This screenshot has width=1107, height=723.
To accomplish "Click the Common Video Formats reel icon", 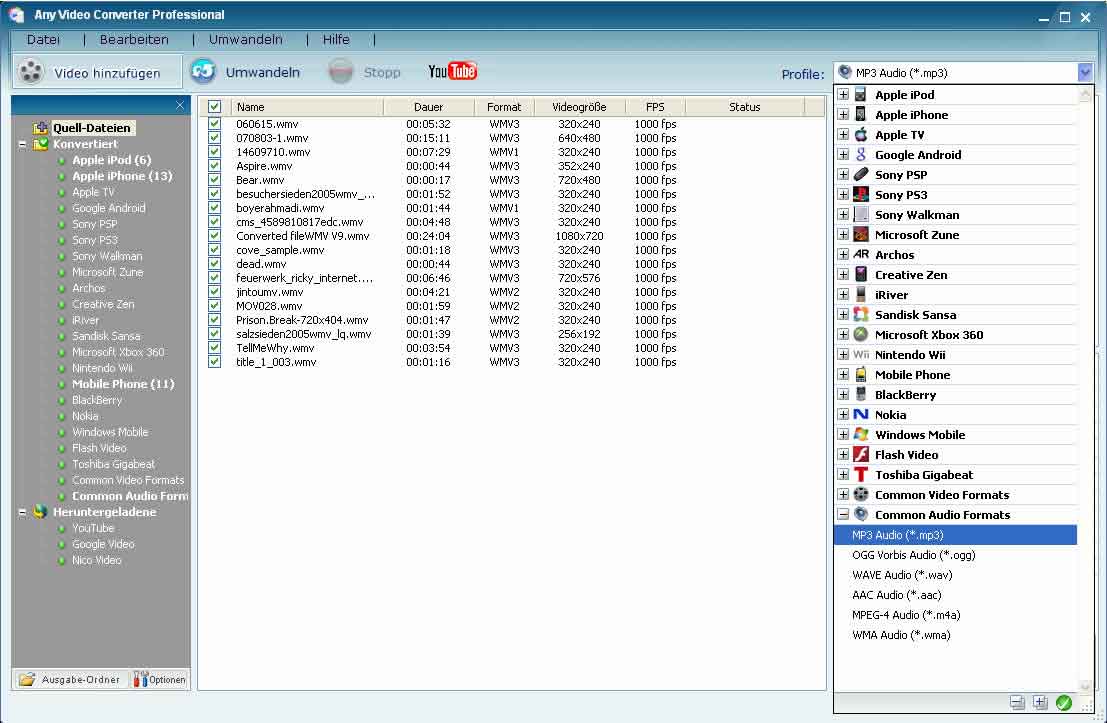I will [861, 494].
